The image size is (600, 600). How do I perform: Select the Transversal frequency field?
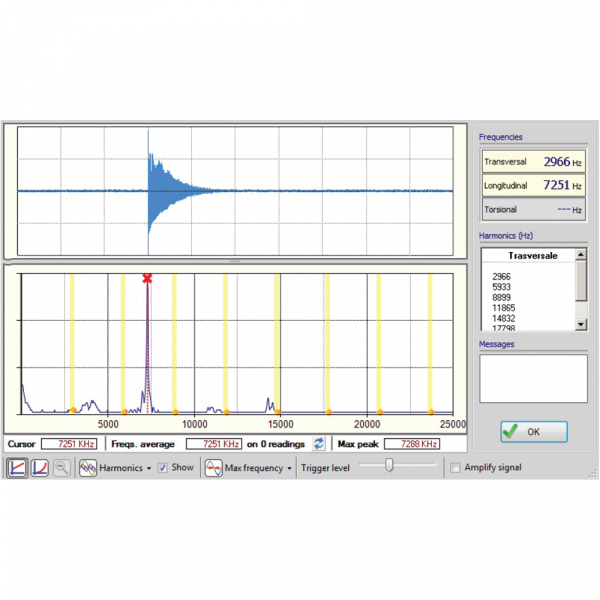pyautogui.click(x=528, y=161)
